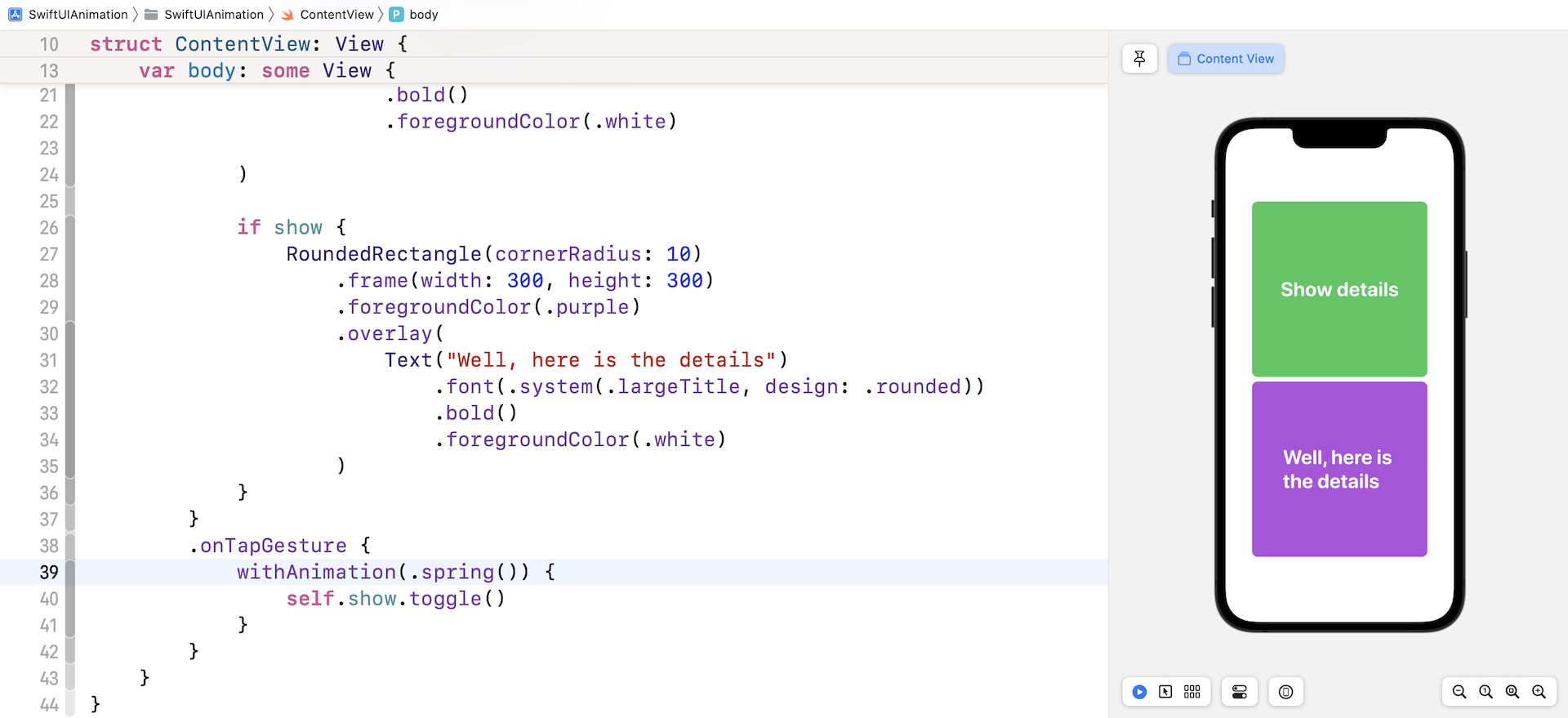Switch to selectable preview mode
Screen dimensions: 1568x718
pyautogui.click(x=1165, y=692)
